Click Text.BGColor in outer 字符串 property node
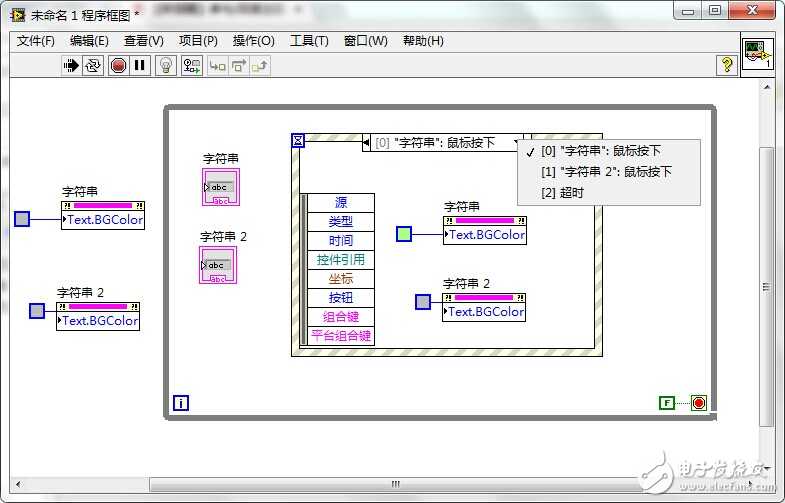The height and width of the screenshot is (503, 785). tap(105, 220)
